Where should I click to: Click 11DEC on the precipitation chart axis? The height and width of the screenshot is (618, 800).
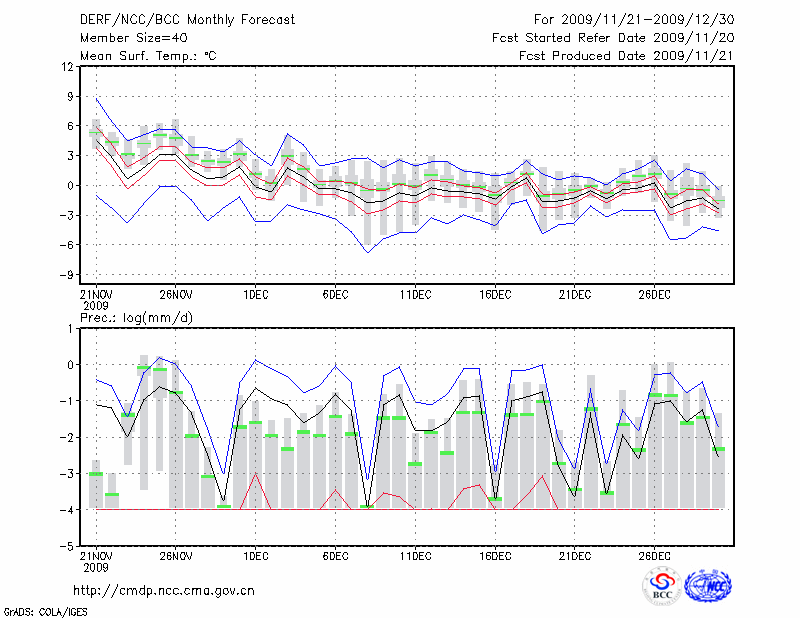pos(415,556)
